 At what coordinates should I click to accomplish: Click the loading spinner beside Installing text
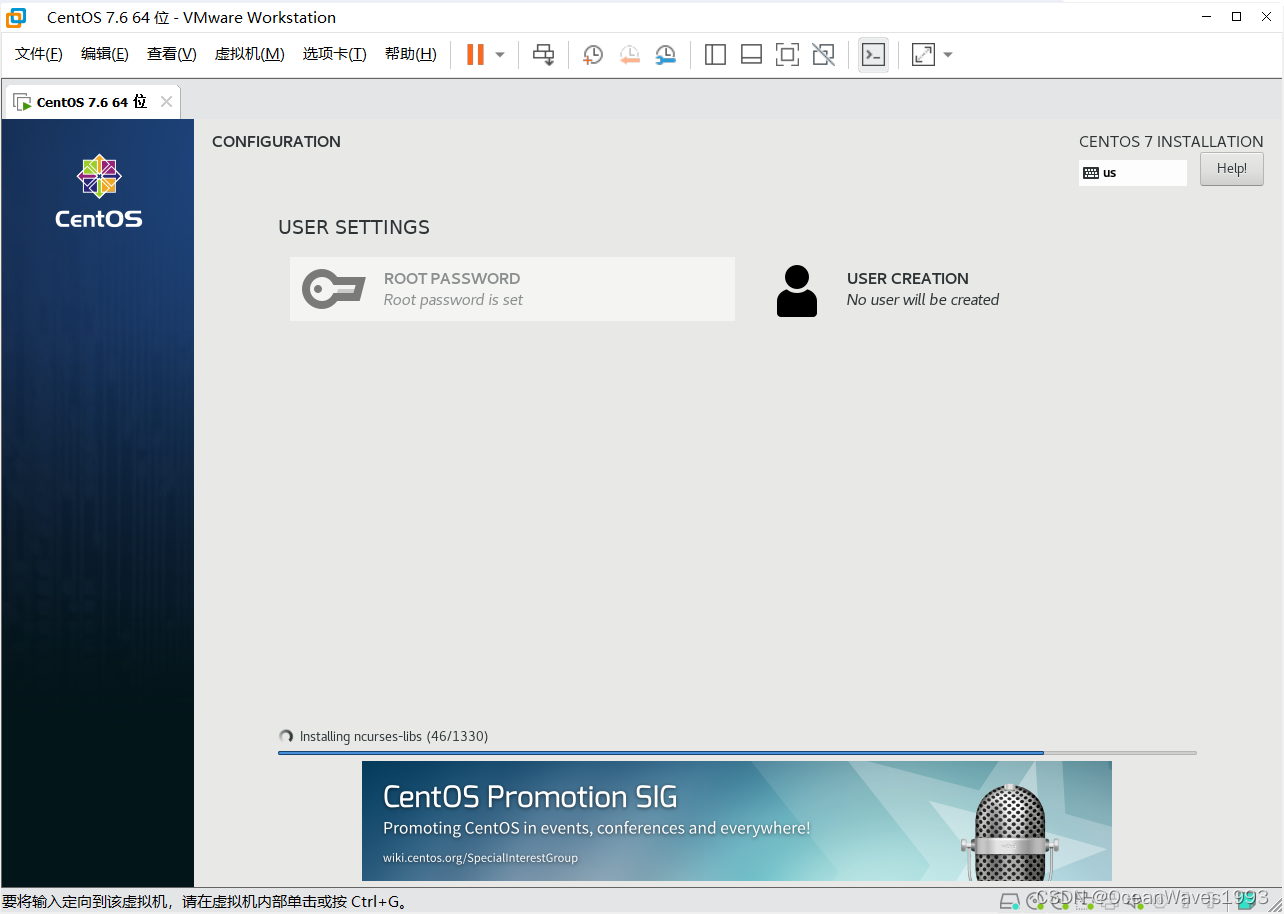[x=286, y=736]
